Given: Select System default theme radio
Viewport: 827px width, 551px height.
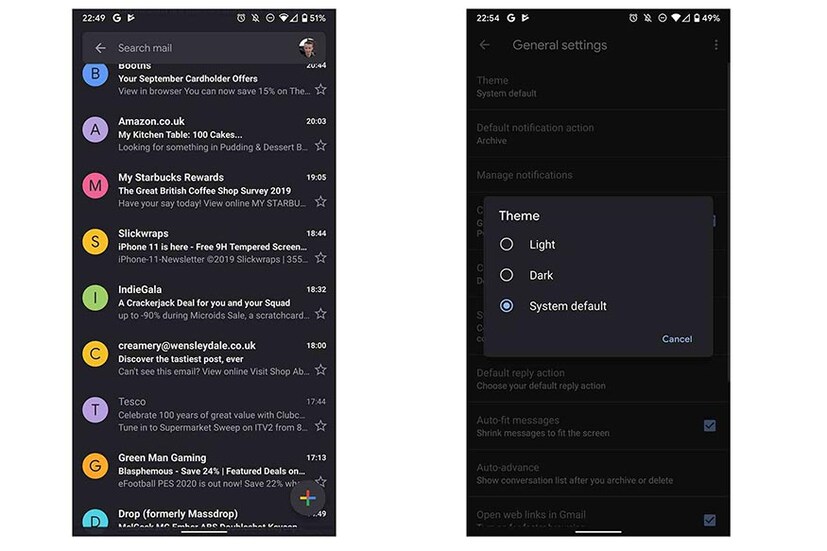Looking at the screenshot, I should tap(506, 306).
